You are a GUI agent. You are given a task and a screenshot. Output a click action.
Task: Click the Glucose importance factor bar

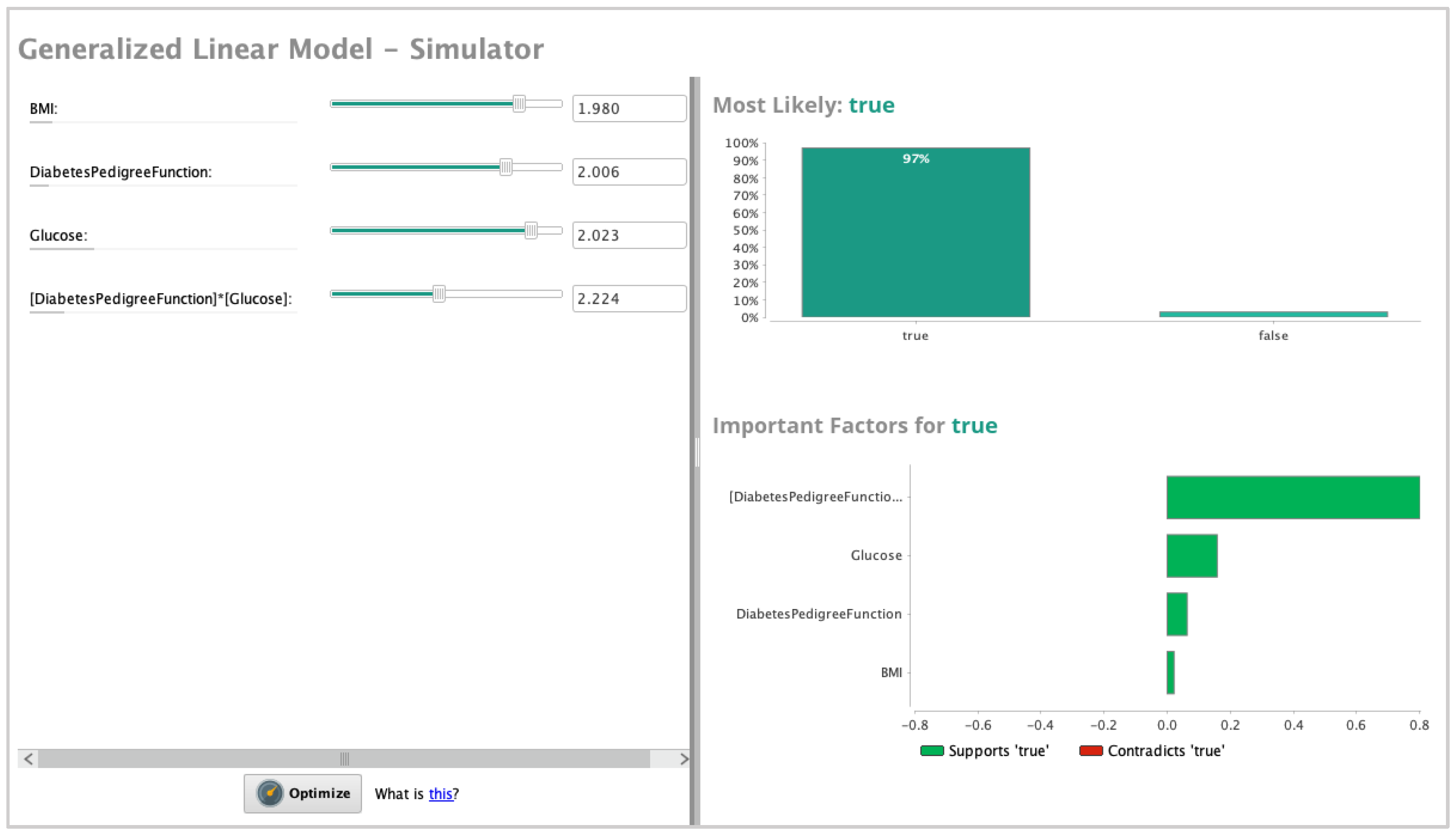1192,555
